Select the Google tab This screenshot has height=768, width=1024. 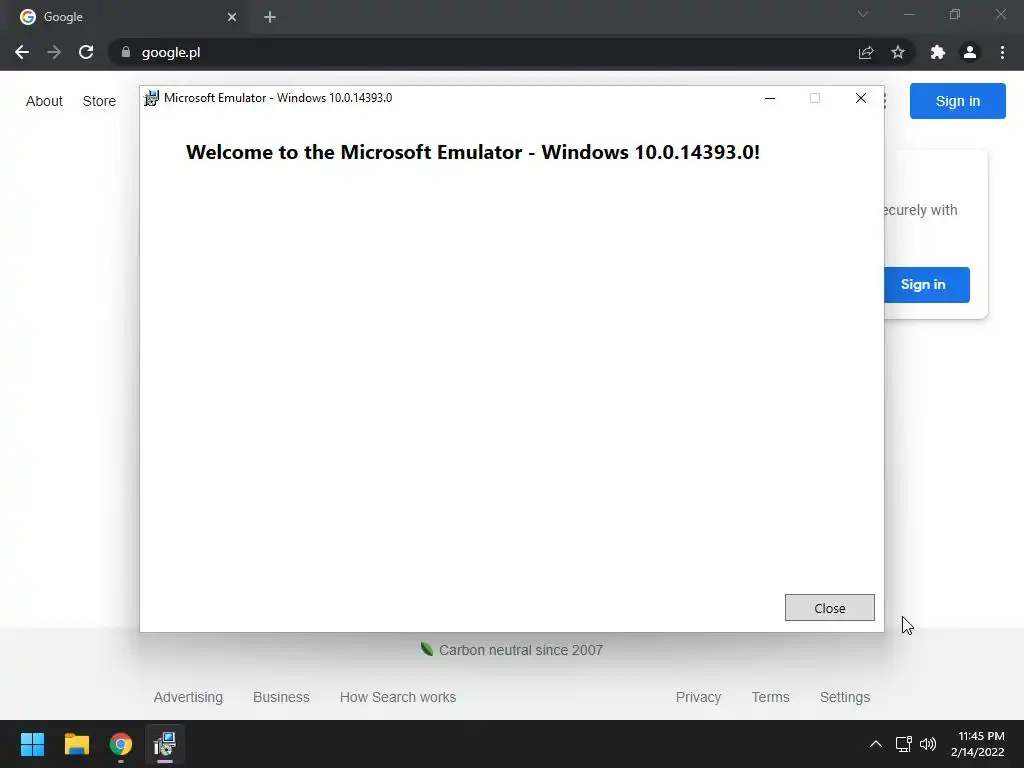pos(129,17)
